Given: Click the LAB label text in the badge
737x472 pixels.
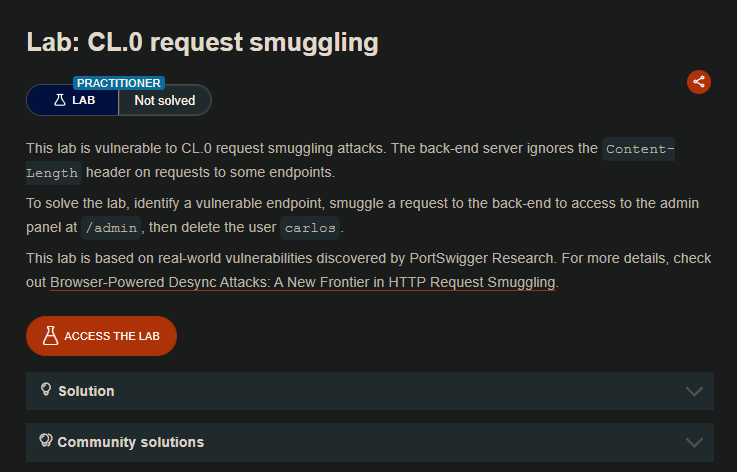Looking at the screenshot, I should coord(84,100).
